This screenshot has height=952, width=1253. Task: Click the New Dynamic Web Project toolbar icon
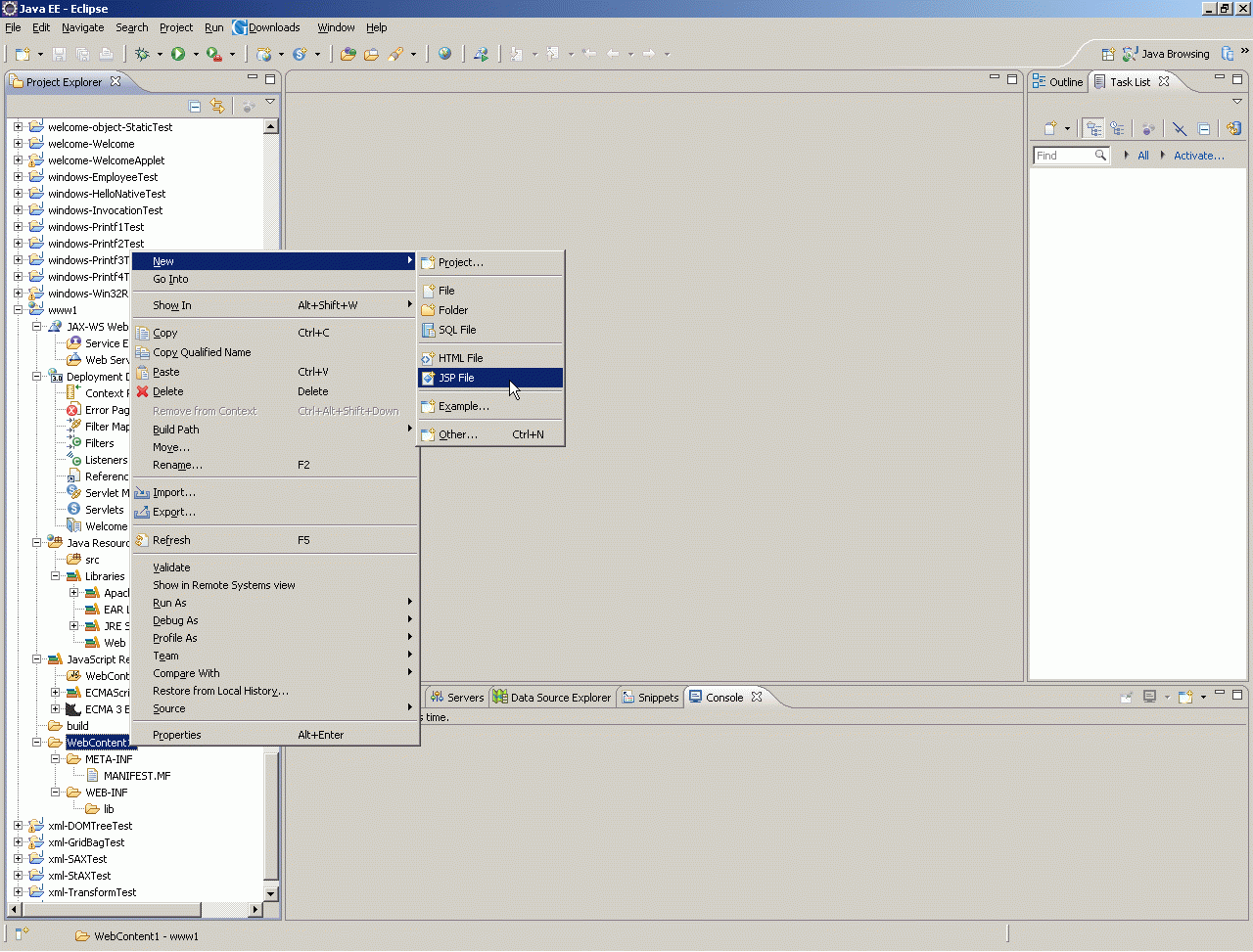coord(264,55)
